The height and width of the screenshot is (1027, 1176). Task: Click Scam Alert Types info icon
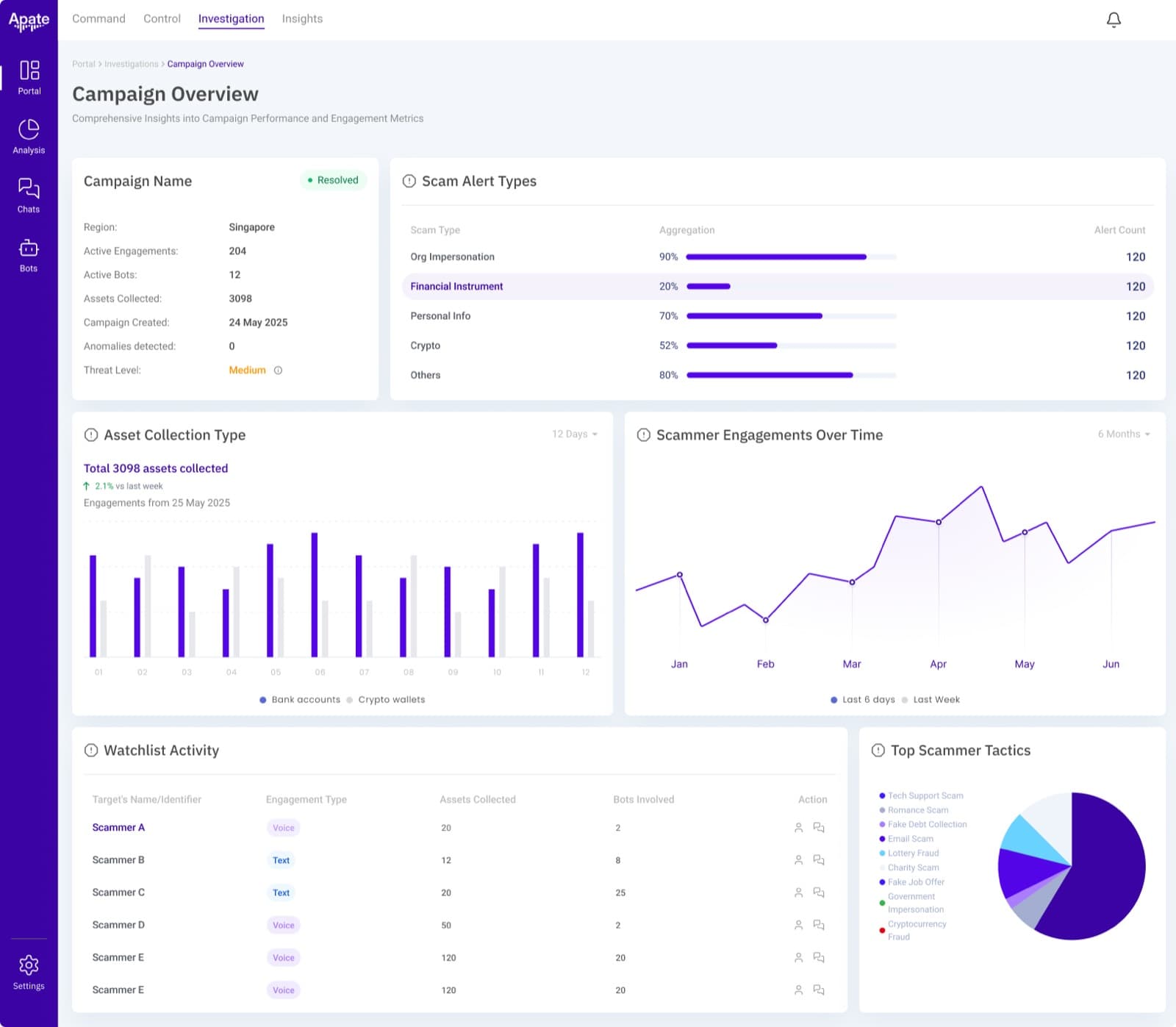tap(409, 181)
